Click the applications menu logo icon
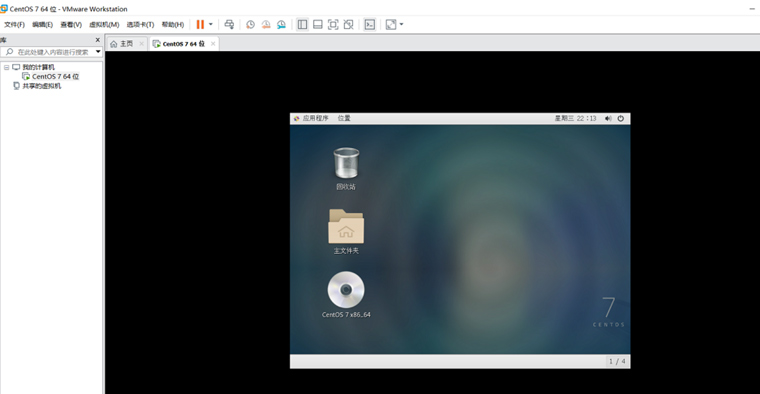The width and height of the screenshot is (760, 394). [296, 118]
